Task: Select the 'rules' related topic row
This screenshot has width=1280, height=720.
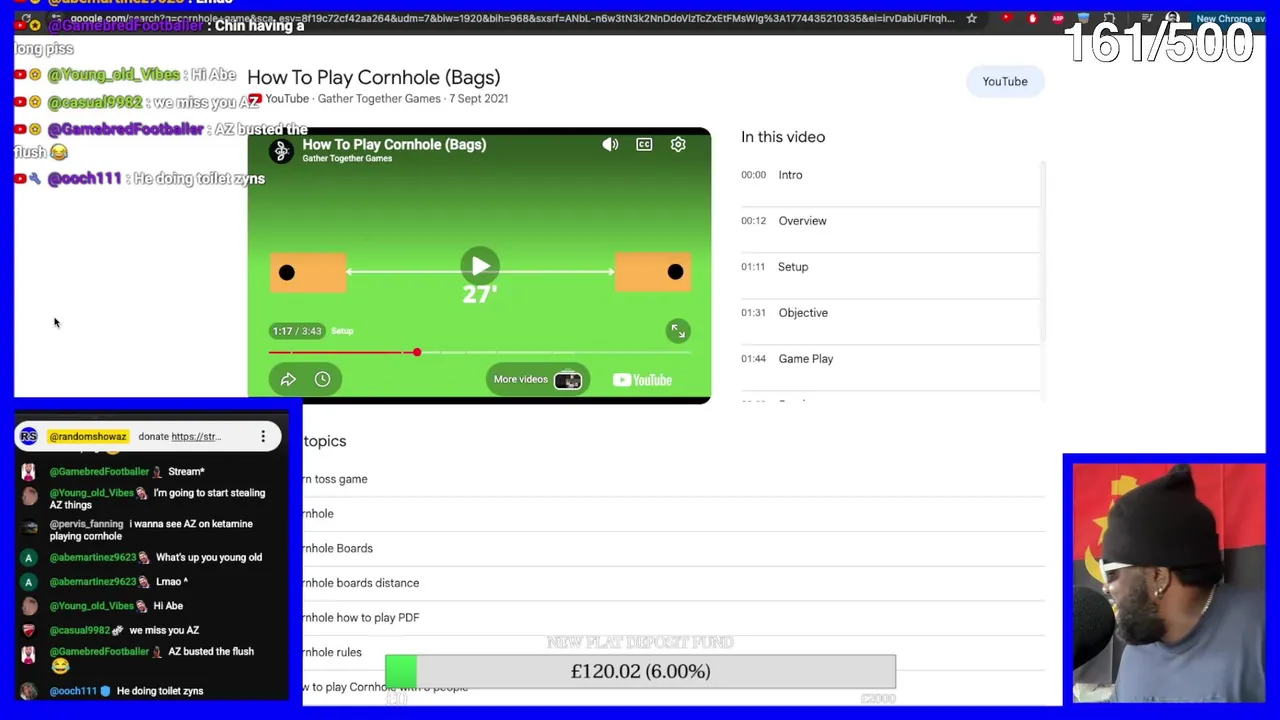Action: point(672,652)
